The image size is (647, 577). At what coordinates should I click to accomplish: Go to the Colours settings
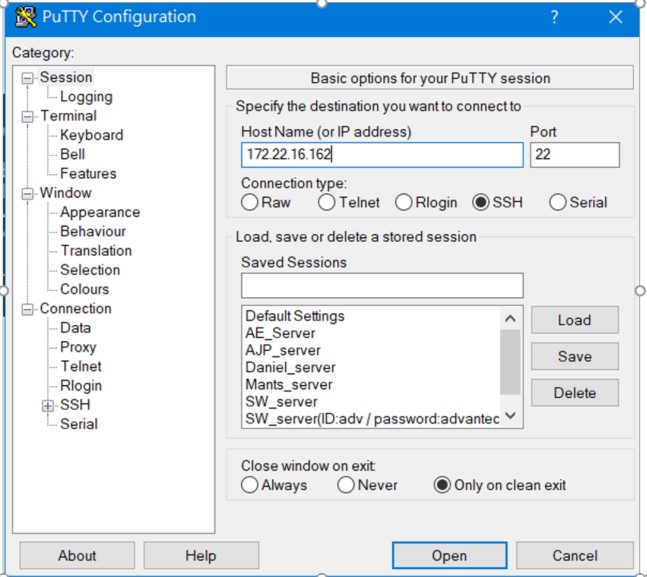click(84, 289)
